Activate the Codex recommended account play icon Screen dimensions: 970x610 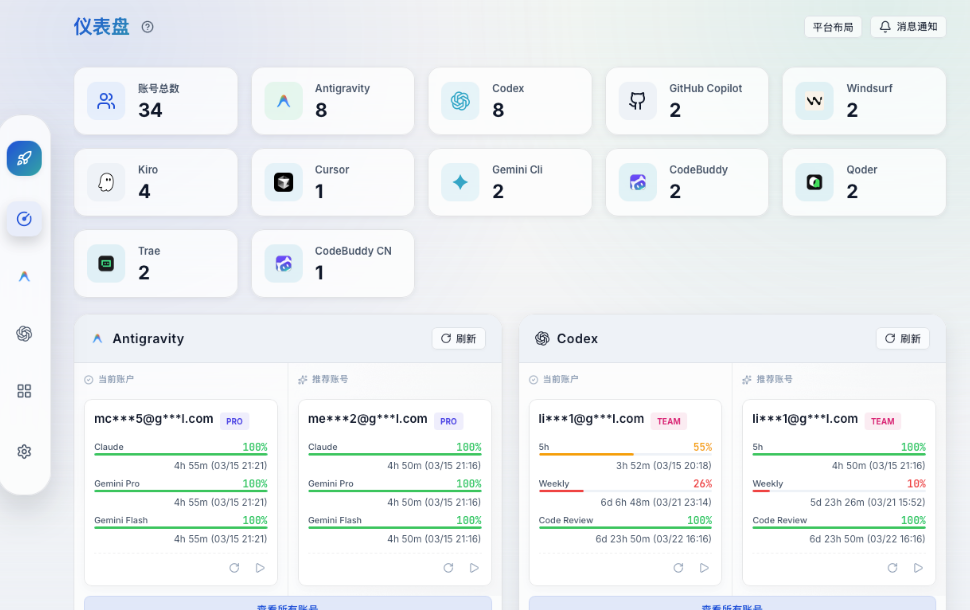tap(919, 568)
